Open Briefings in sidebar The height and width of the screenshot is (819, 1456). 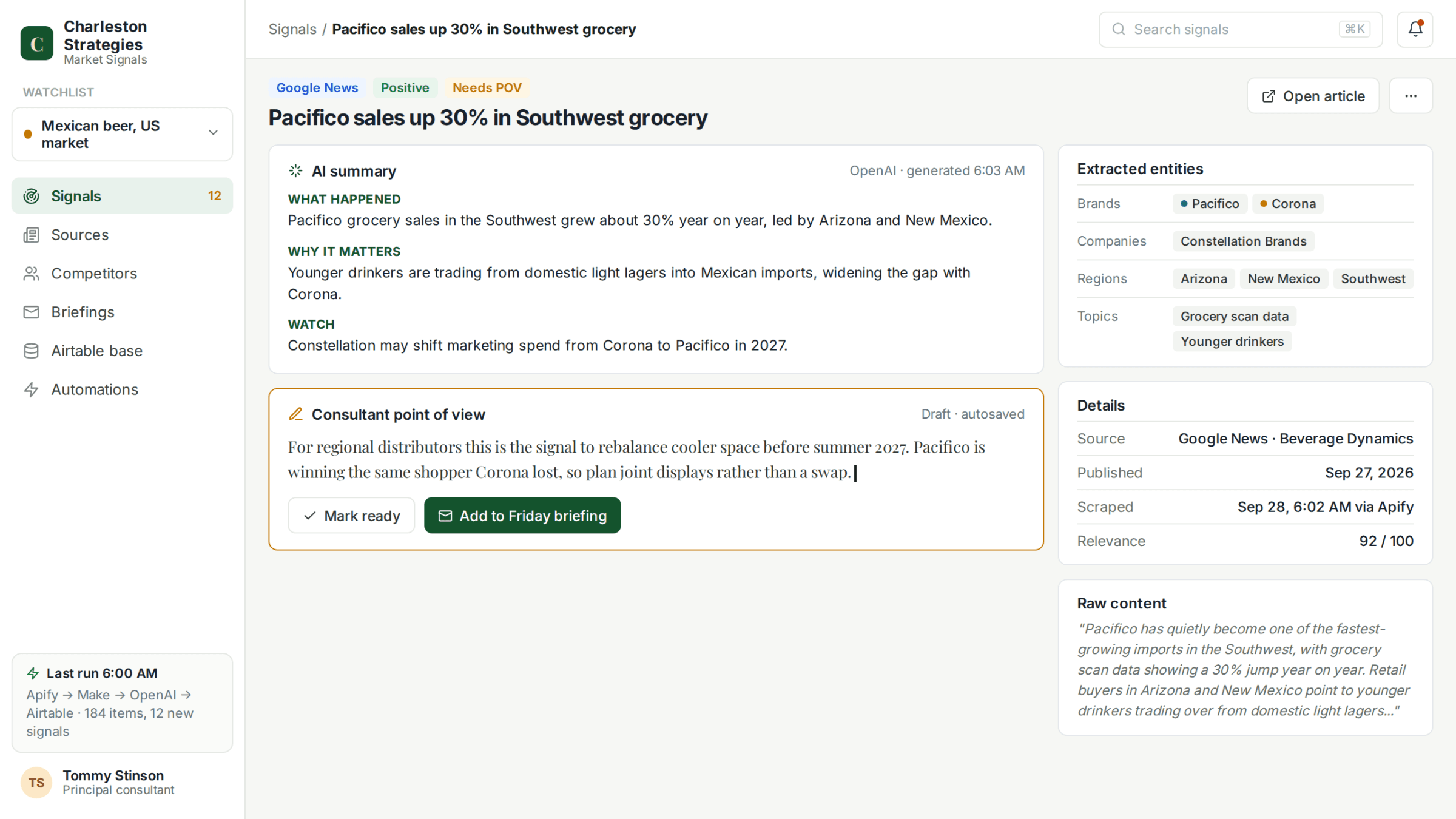click(122, 312)
